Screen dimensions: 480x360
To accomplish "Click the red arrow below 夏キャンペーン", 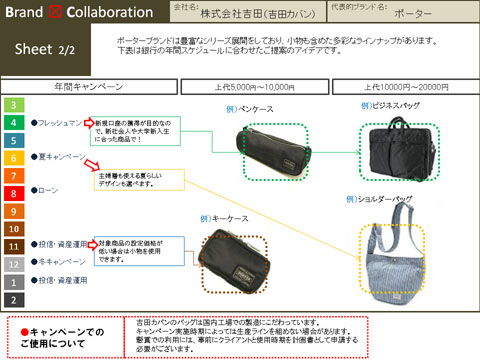I will 92,165.
